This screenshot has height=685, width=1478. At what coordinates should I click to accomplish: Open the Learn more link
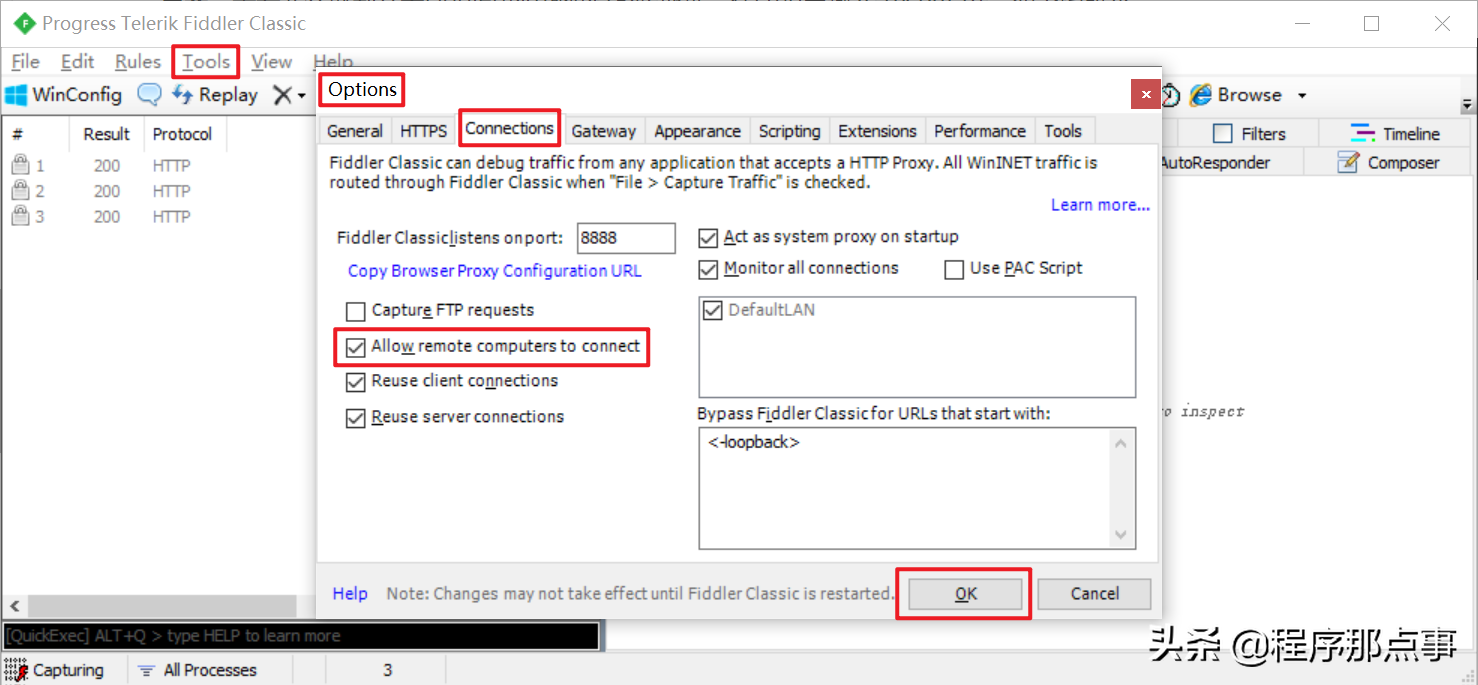[1100, 205]
